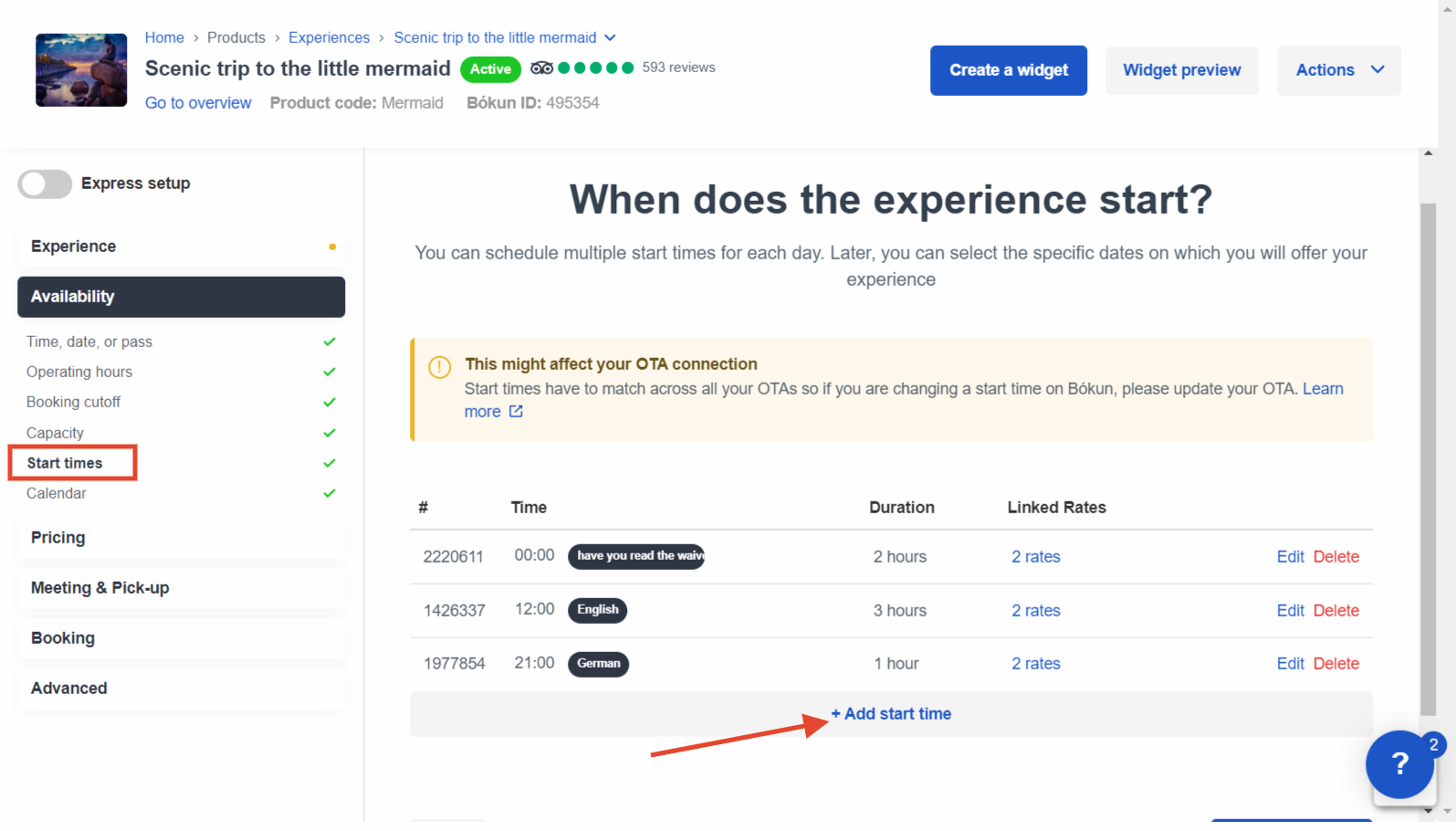Click the '3 hours' duration cell

900,611
